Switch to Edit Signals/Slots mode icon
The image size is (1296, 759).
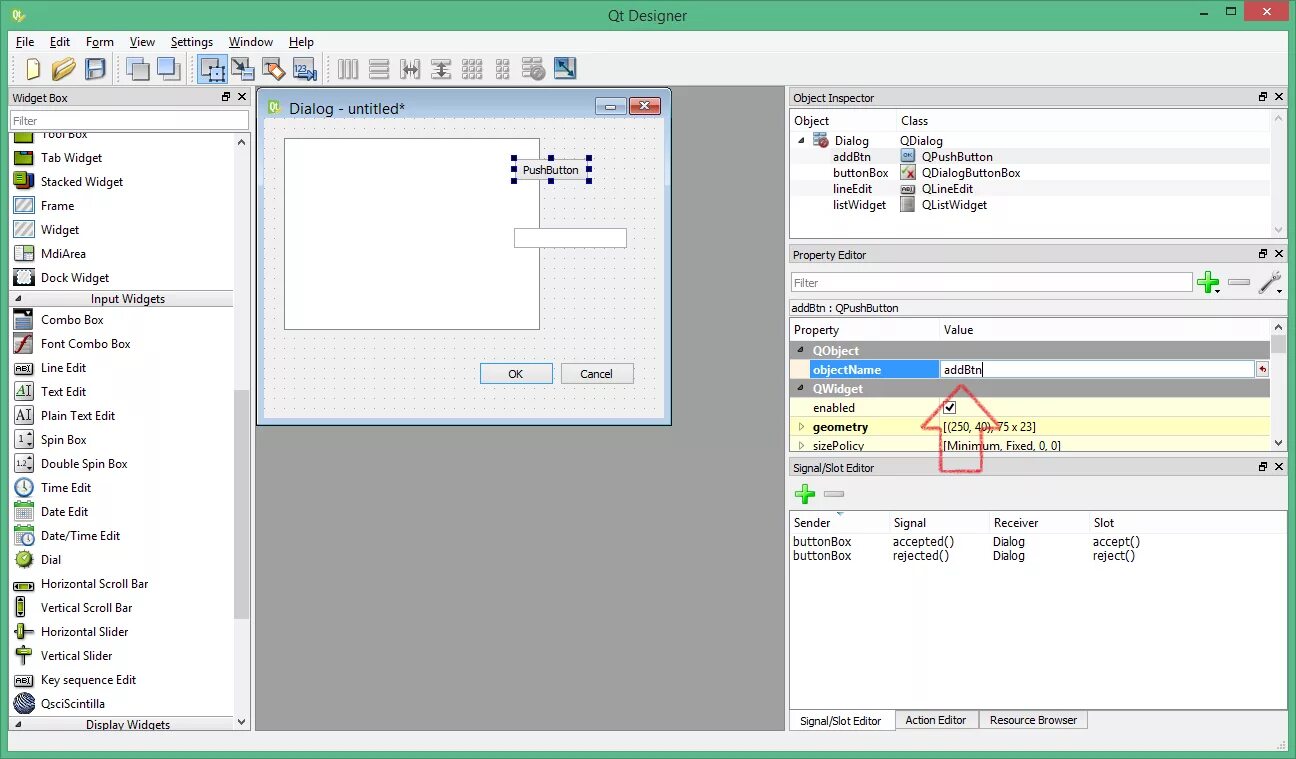(243, 69)
